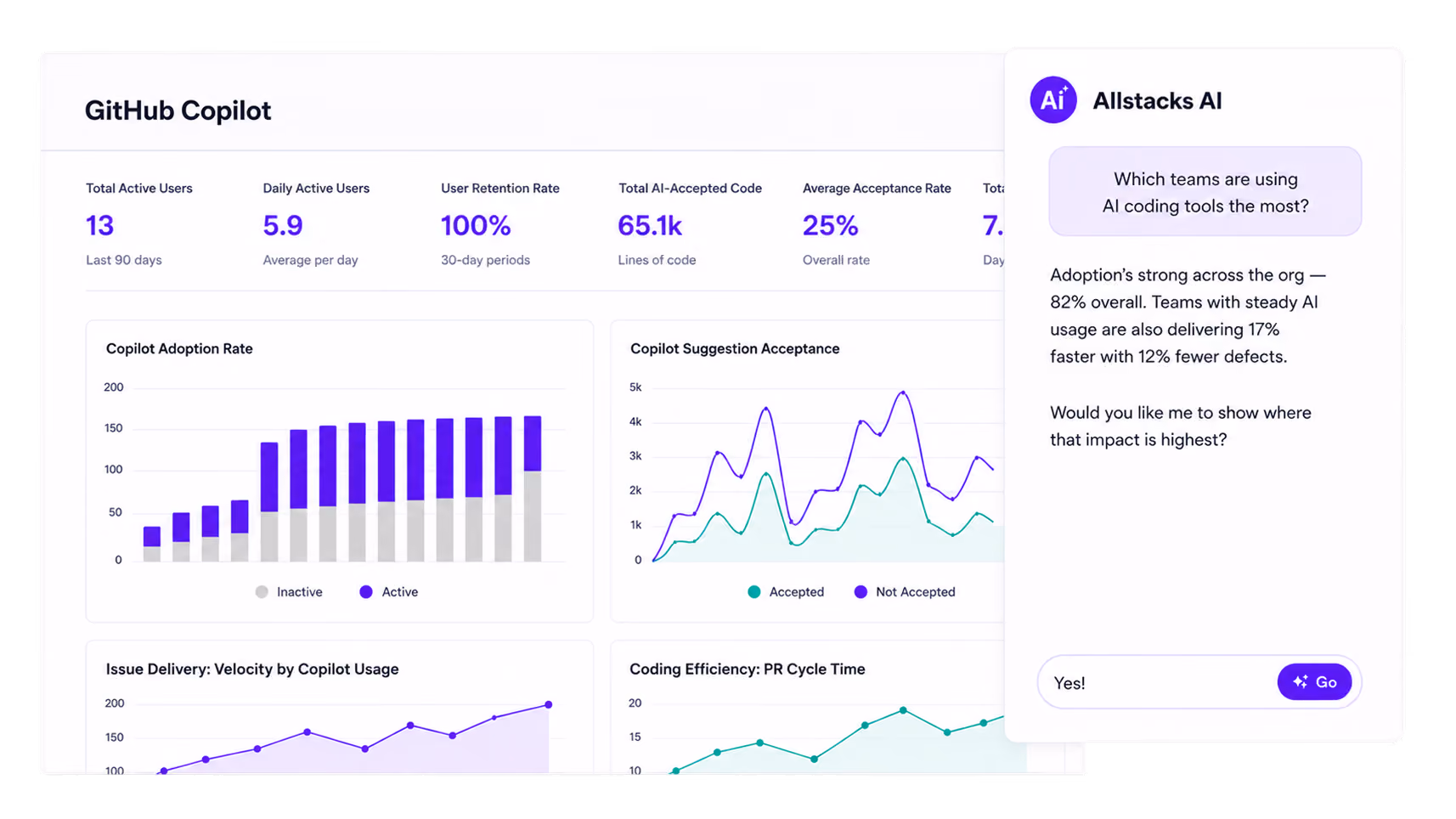
Task: Click the highest peak point on Not Accepted line
Action: coord(903,393)
